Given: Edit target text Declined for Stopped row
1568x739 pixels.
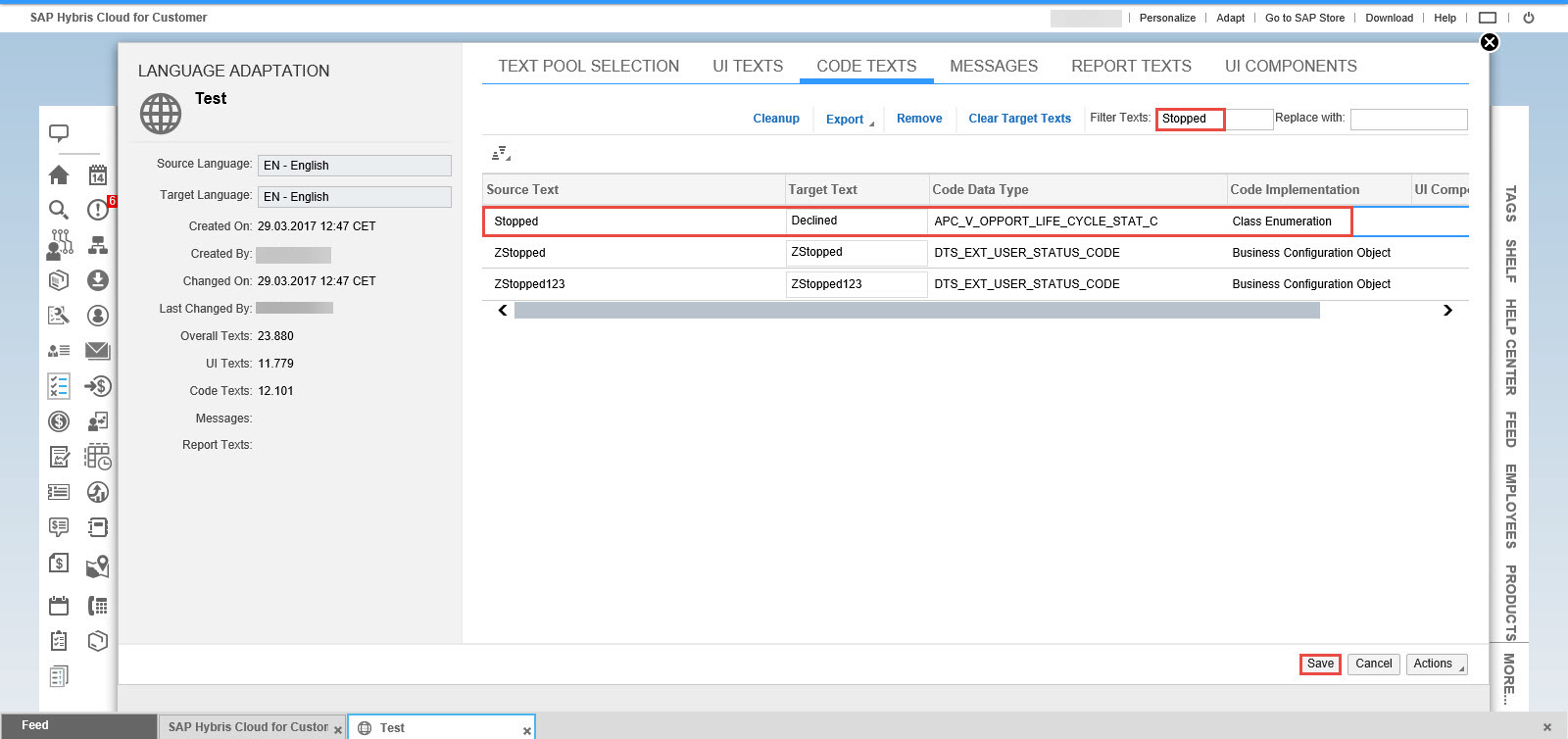Looking at the screenshot, I should point(857,221).
